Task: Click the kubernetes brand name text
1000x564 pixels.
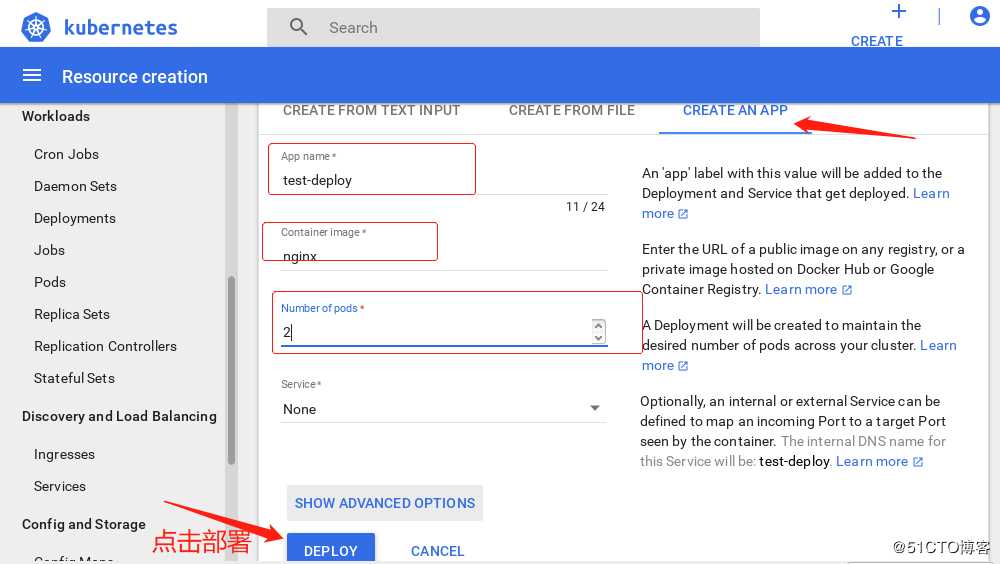Action: (121, 27)
